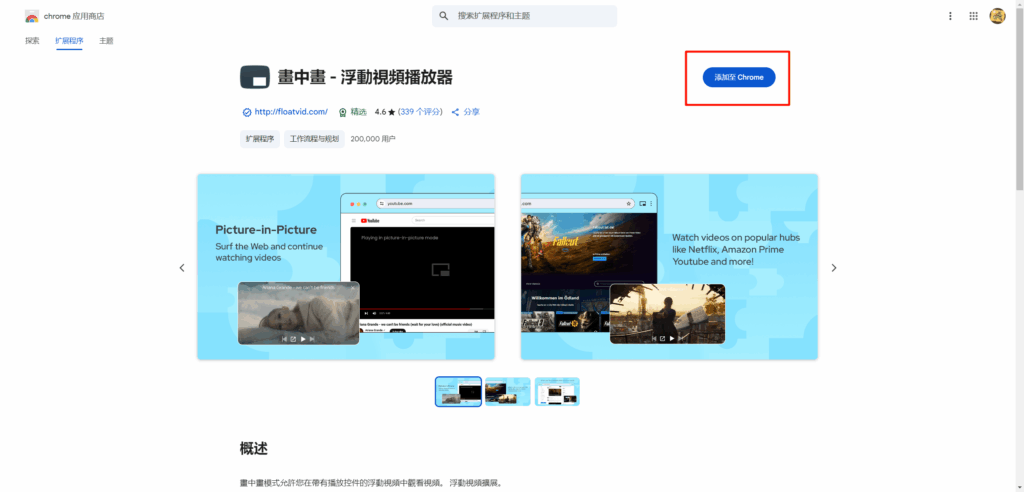This screenshot has height=492, width=1024.
Task: Show previous screenshot with left arrow
Action: 182,268
